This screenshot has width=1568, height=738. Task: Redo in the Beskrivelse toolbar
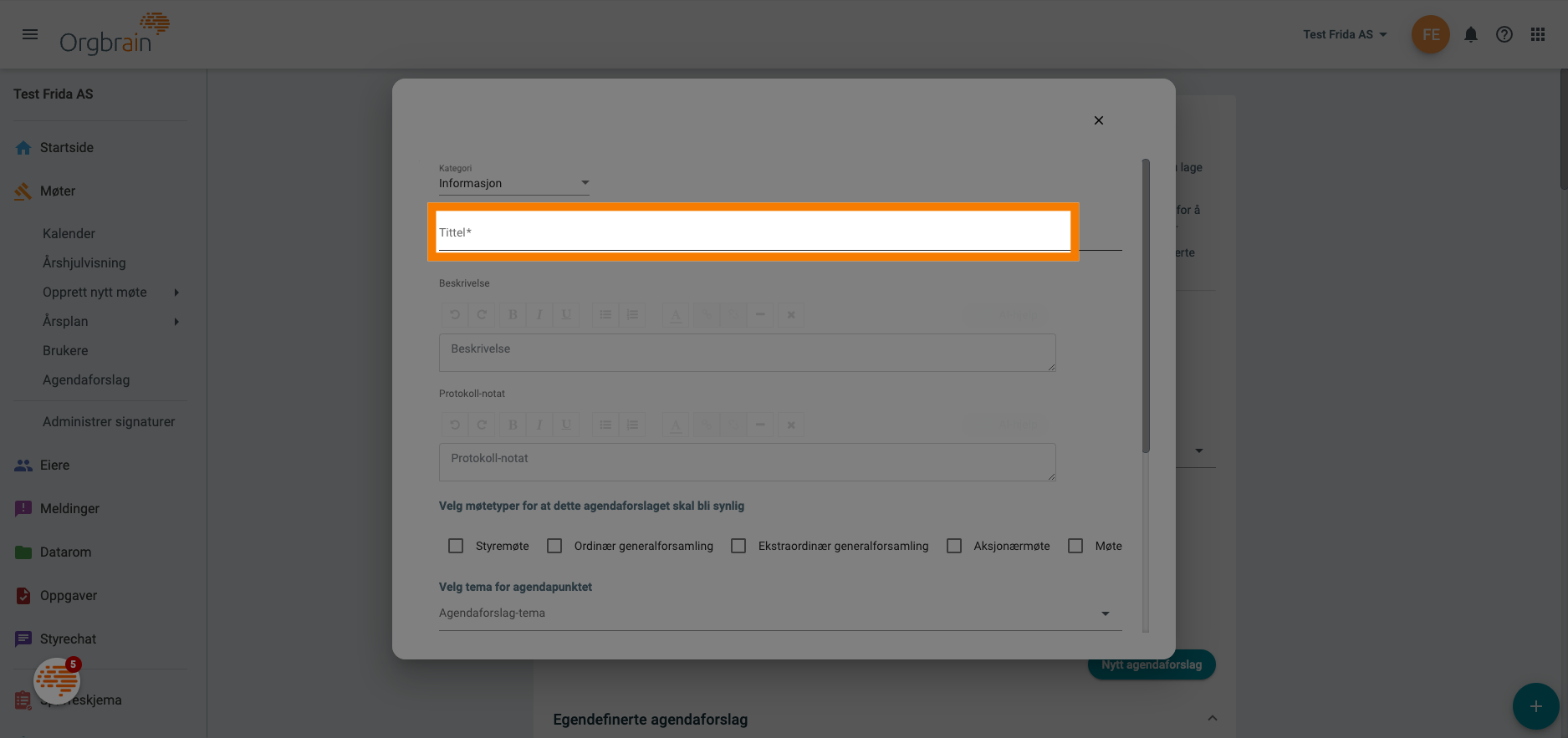(x=482, y=315)
